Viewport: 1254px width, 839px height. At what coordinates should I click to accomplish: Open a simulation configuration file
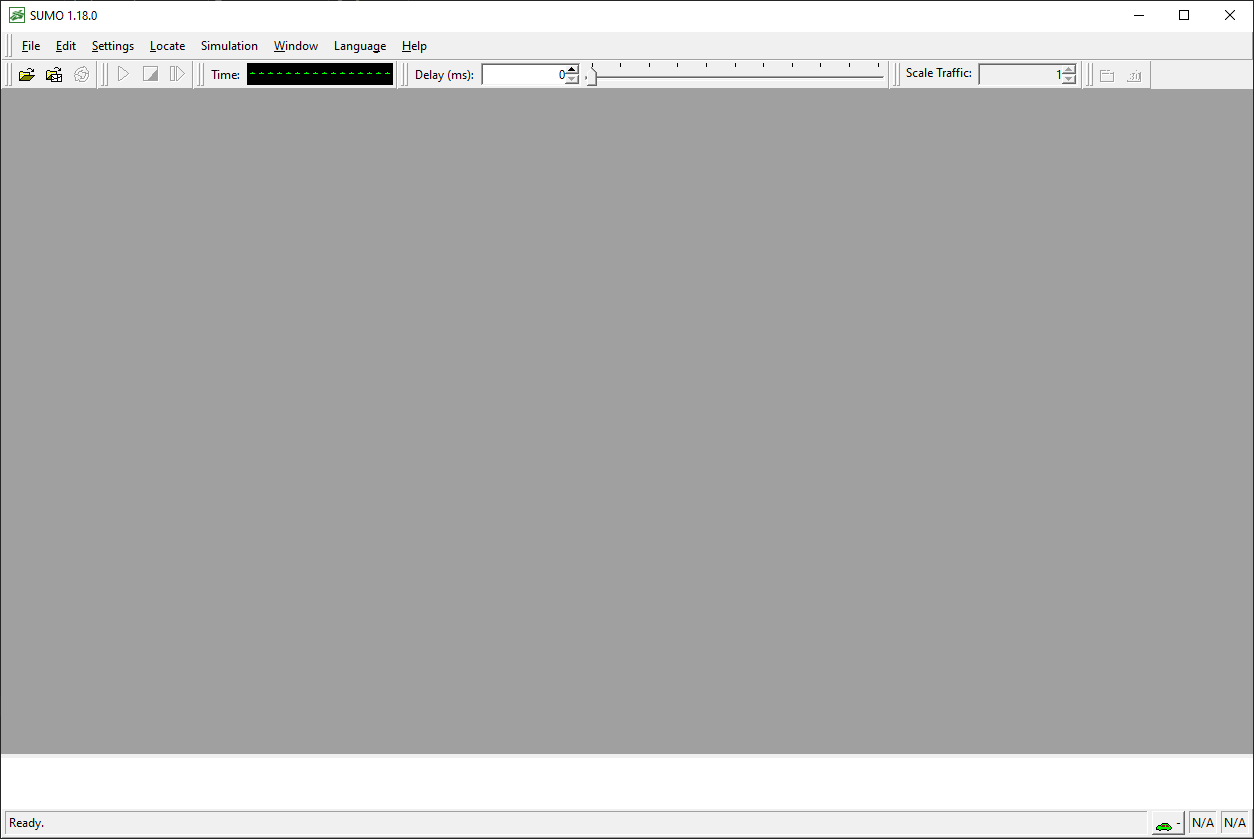click(x=27, y=74)
